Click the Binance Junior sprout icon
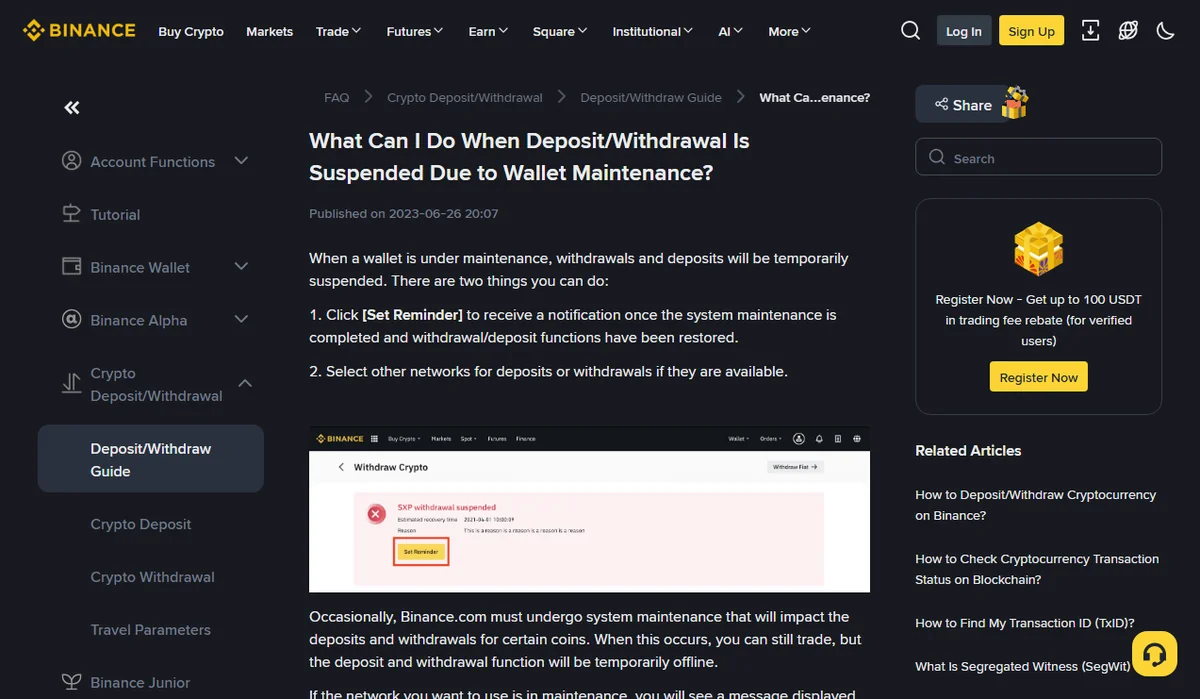1200x699 pixels. pos(71,682)
